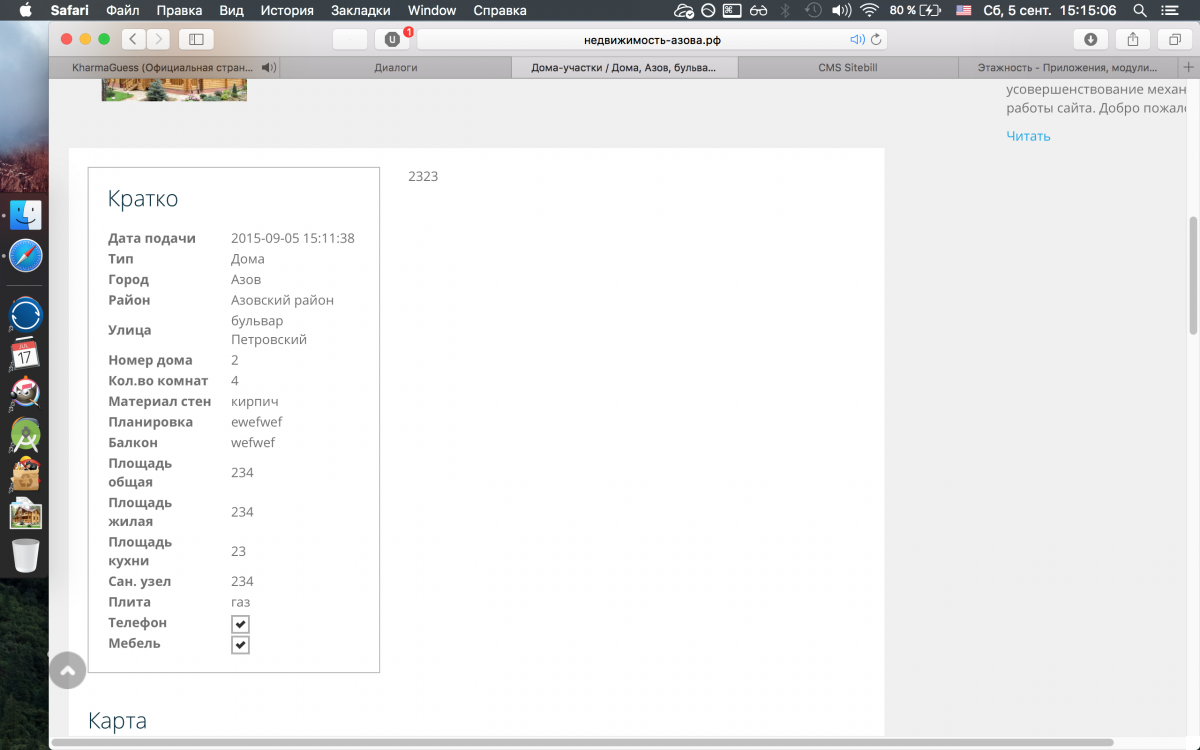The image size is (1200, 750).
Task: Switch to the KharmaGuess tab
Action: (x=163, y=67)
